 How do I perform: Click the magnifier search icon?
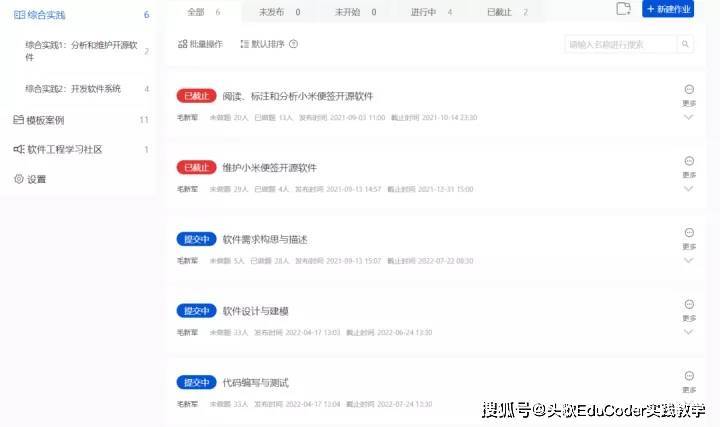pos(685,44)
